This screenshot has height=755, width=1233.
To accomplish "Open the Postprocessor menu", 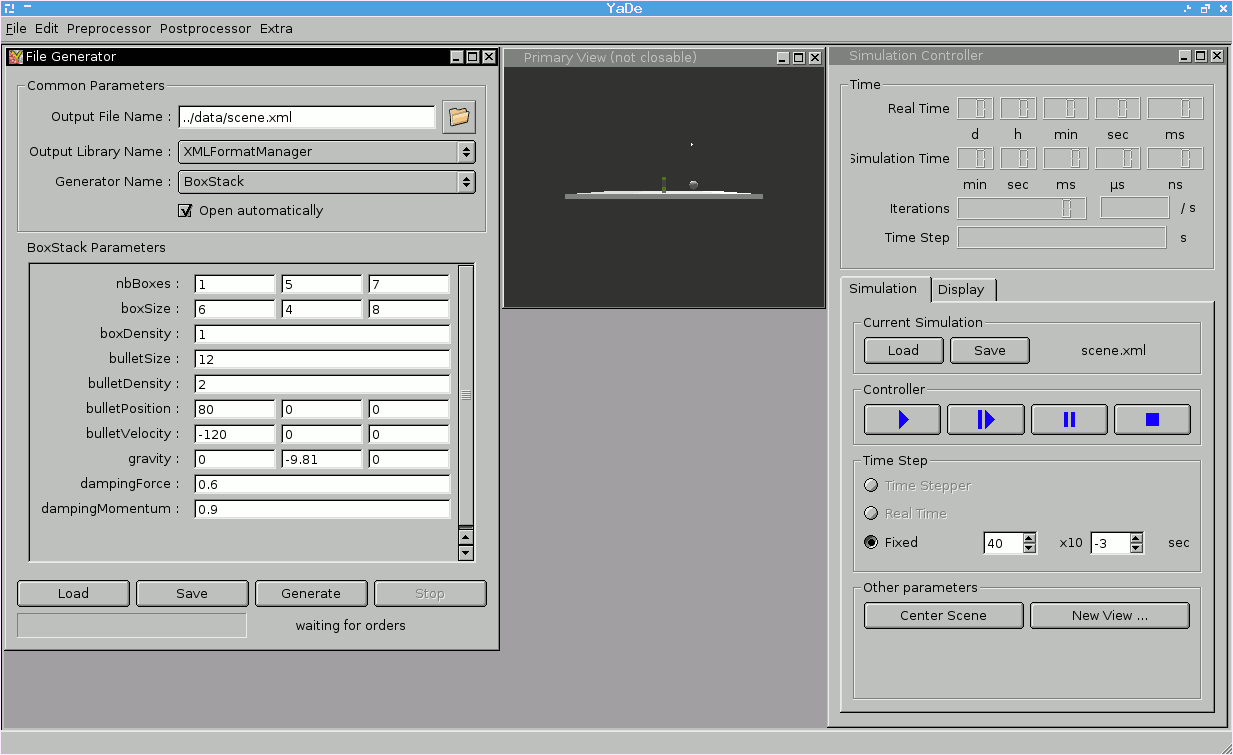I will (x=205, y=28).
